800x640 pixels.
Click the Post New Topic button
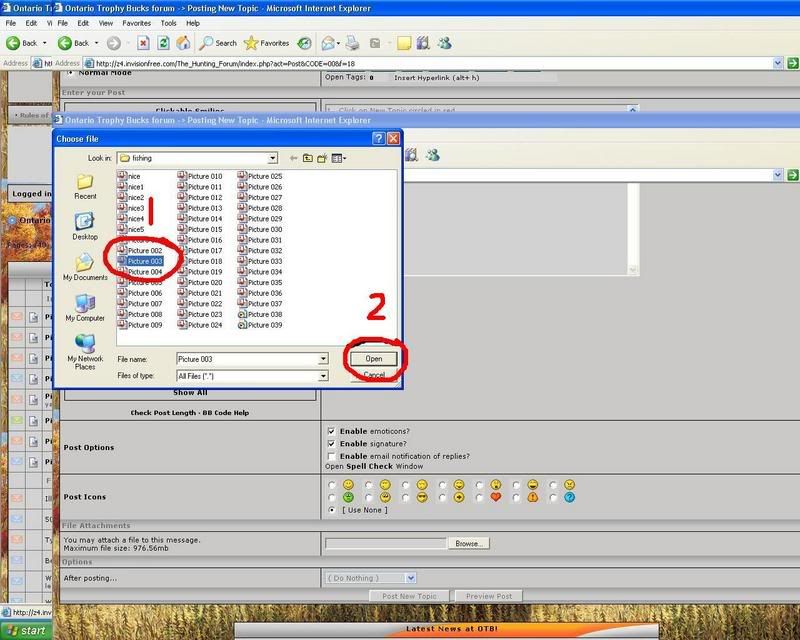(x=409, y=596)
